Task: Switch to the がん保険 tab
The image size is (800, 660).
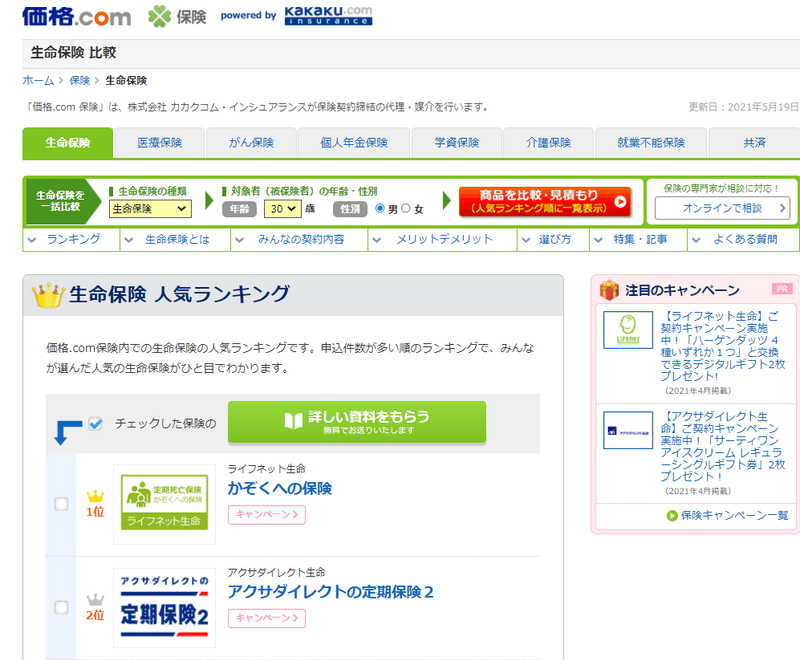Action: [x=252, y=143]
